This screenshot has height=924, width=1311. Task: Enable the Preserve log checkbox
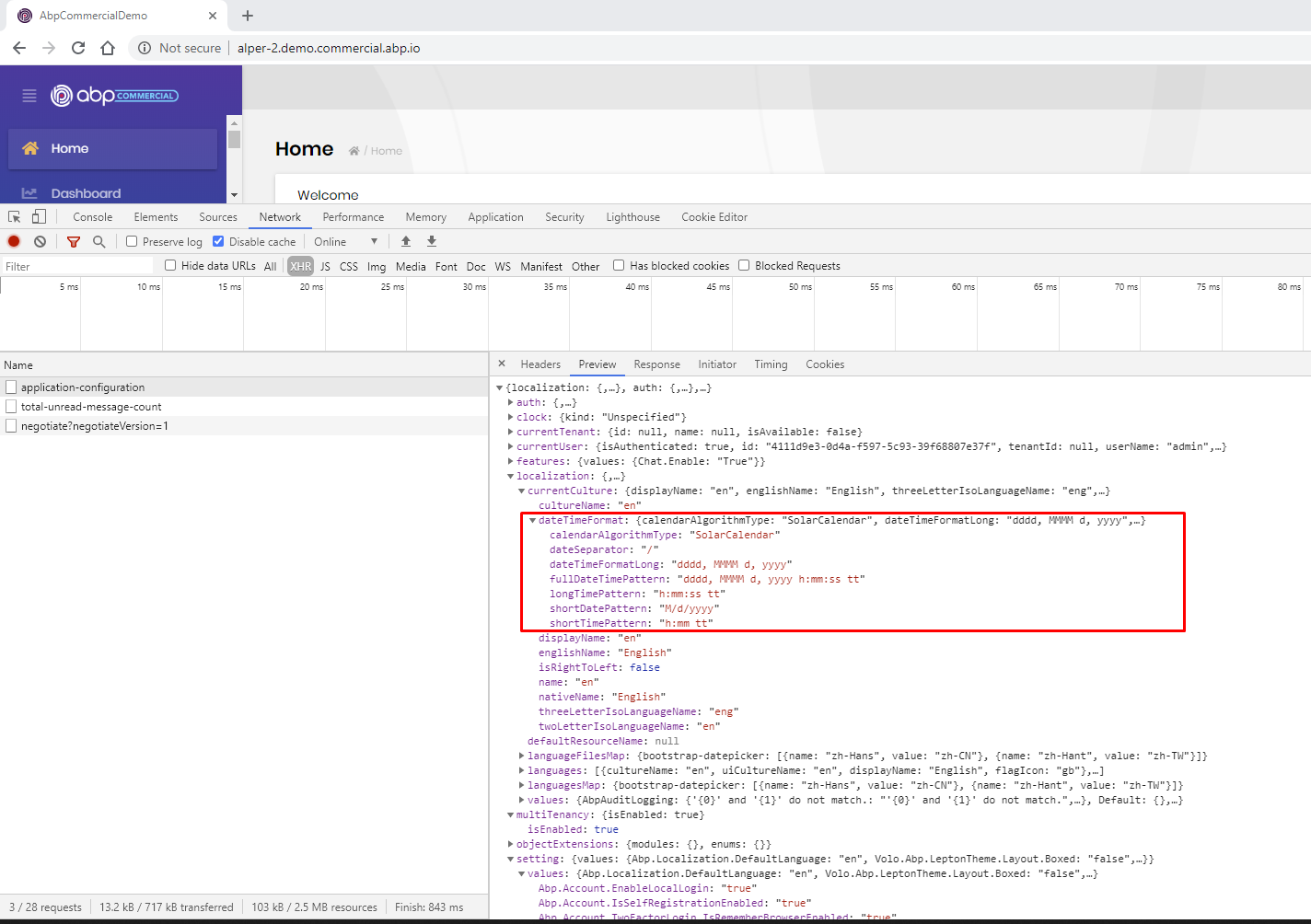tap(132, 241)
